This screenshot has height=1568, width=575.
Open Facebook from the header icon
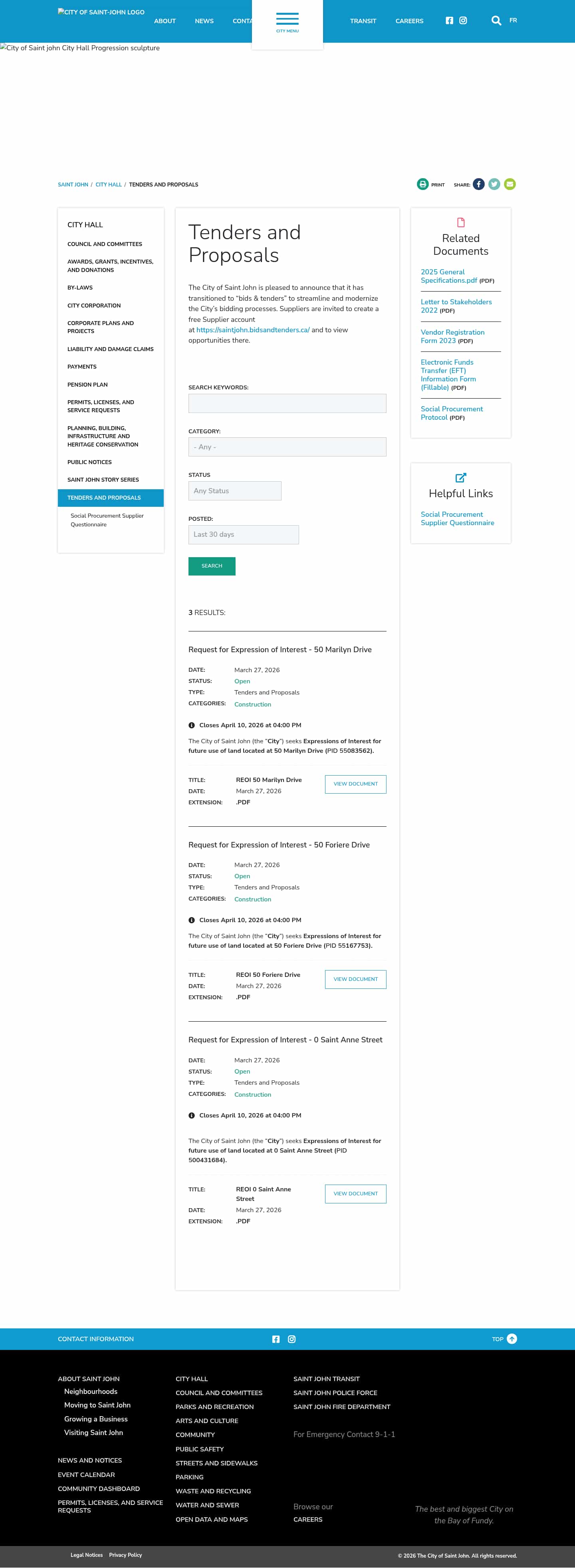pyautogui.click(x=449, y=20)
